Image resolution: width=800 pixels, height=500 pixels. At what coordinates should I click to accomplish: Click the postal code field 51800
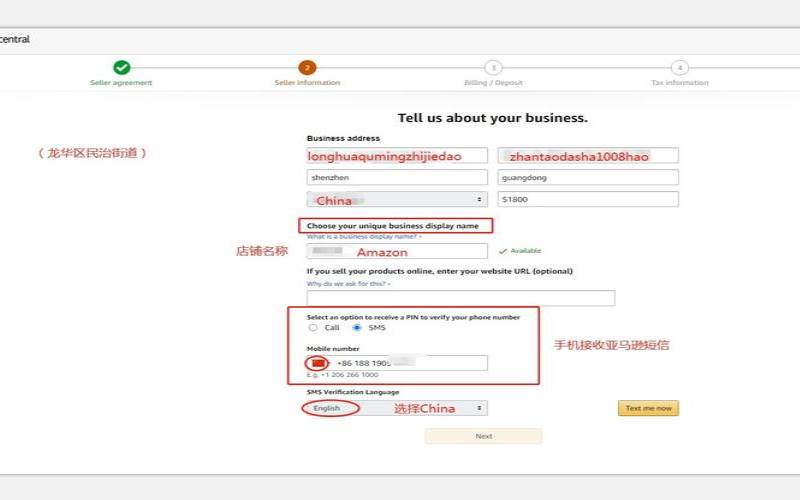(588, 199)
